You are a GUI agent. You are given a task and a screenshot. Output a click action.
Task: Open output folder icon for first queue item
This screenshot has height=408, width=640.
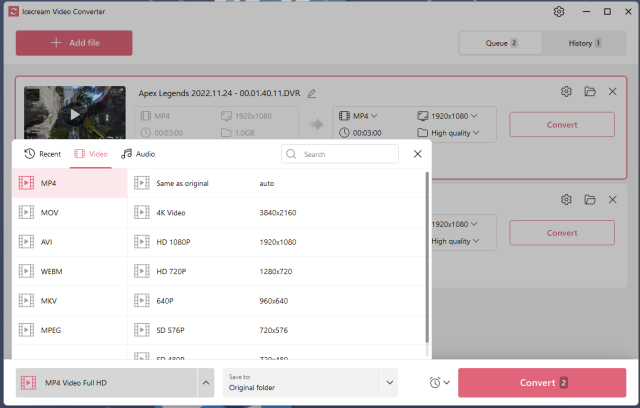pyautogui.click(x=590, y=92)
